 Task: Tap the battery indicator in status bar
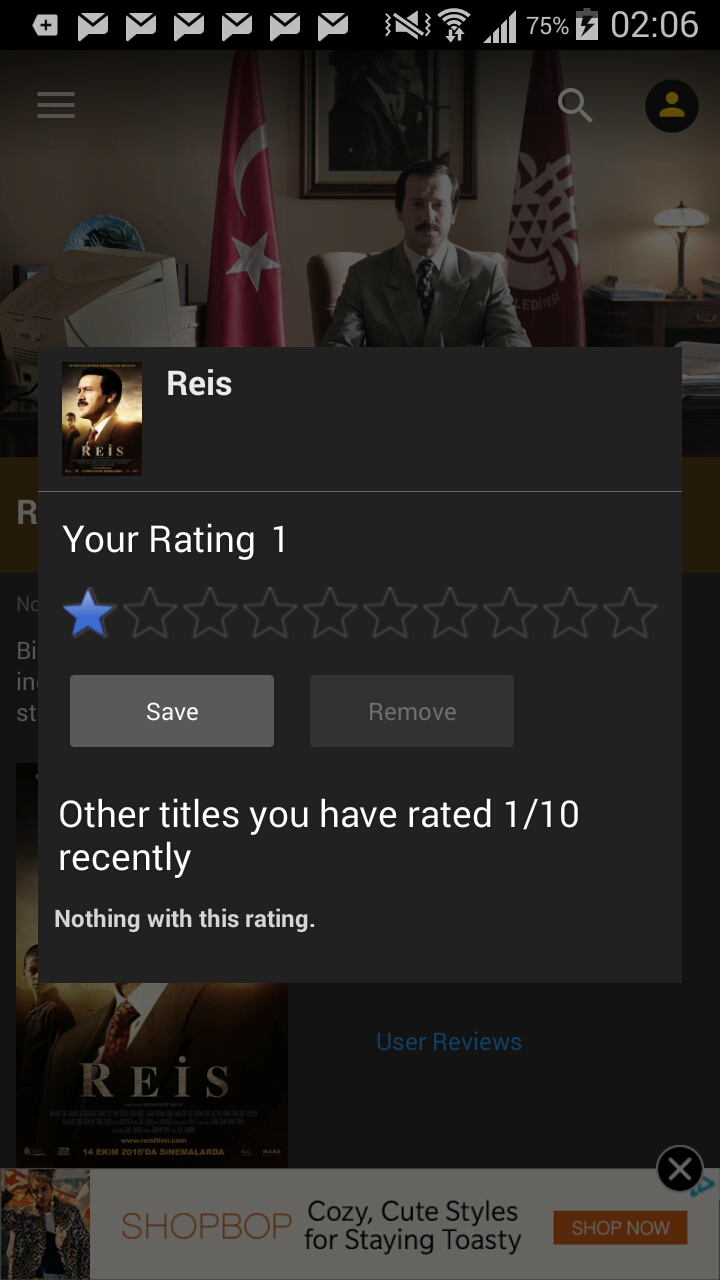(x=587, y=25)
